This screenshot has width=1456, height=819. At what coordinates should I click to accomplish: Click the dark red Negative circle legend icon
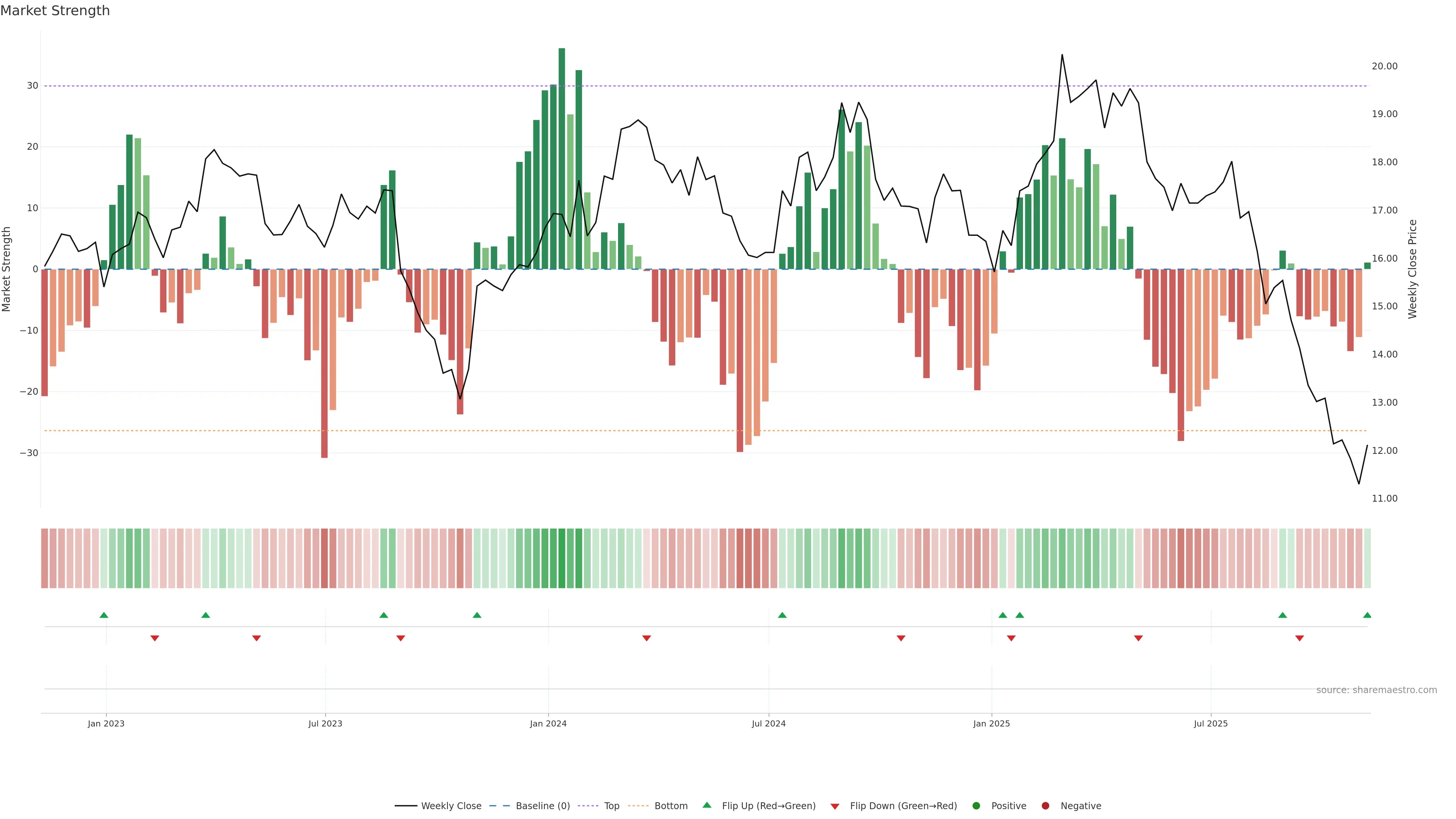pyautogui.click(x=1045, y=806)
